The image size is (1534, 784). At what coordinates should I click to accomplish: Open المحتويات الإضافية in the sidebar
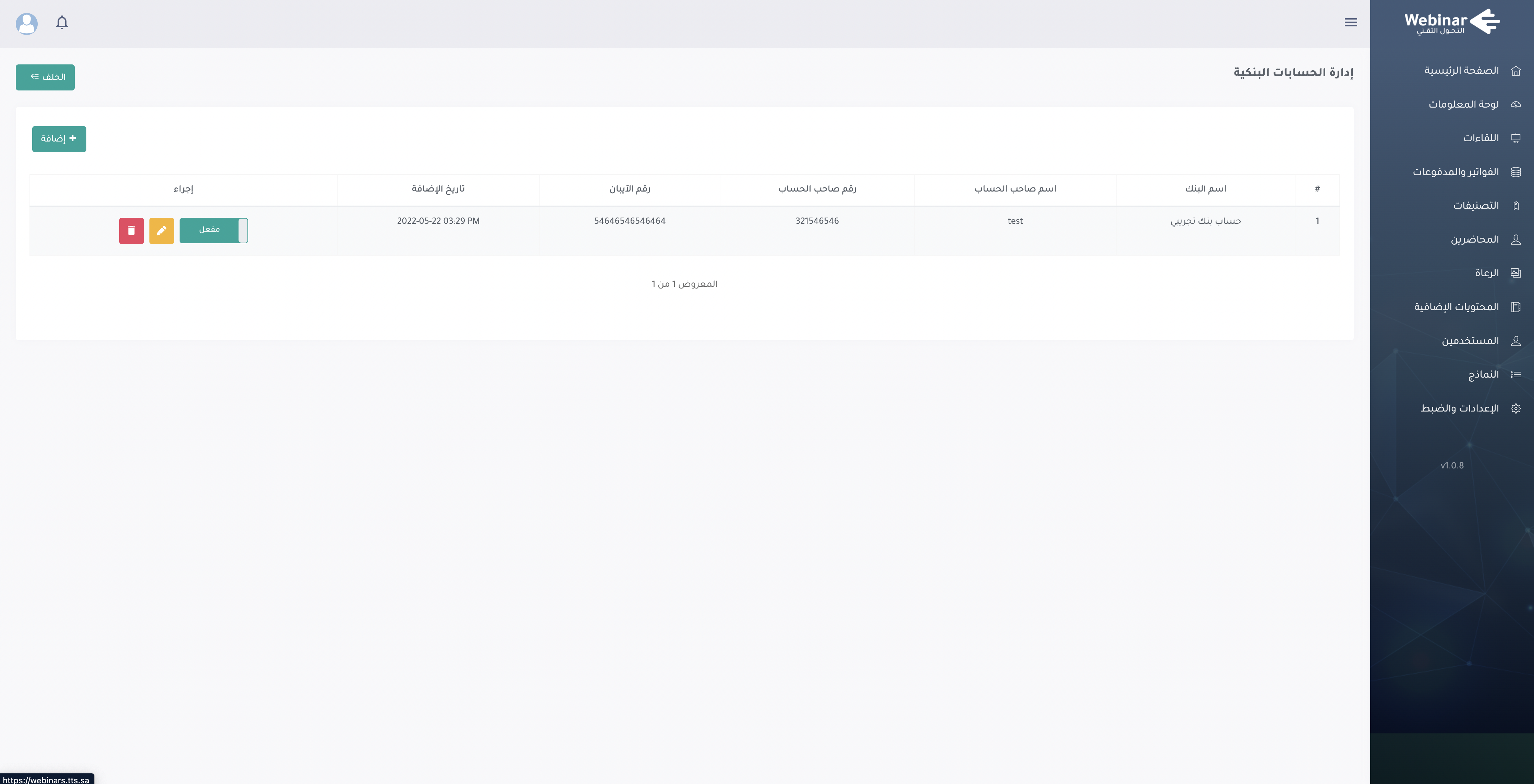1456,307
